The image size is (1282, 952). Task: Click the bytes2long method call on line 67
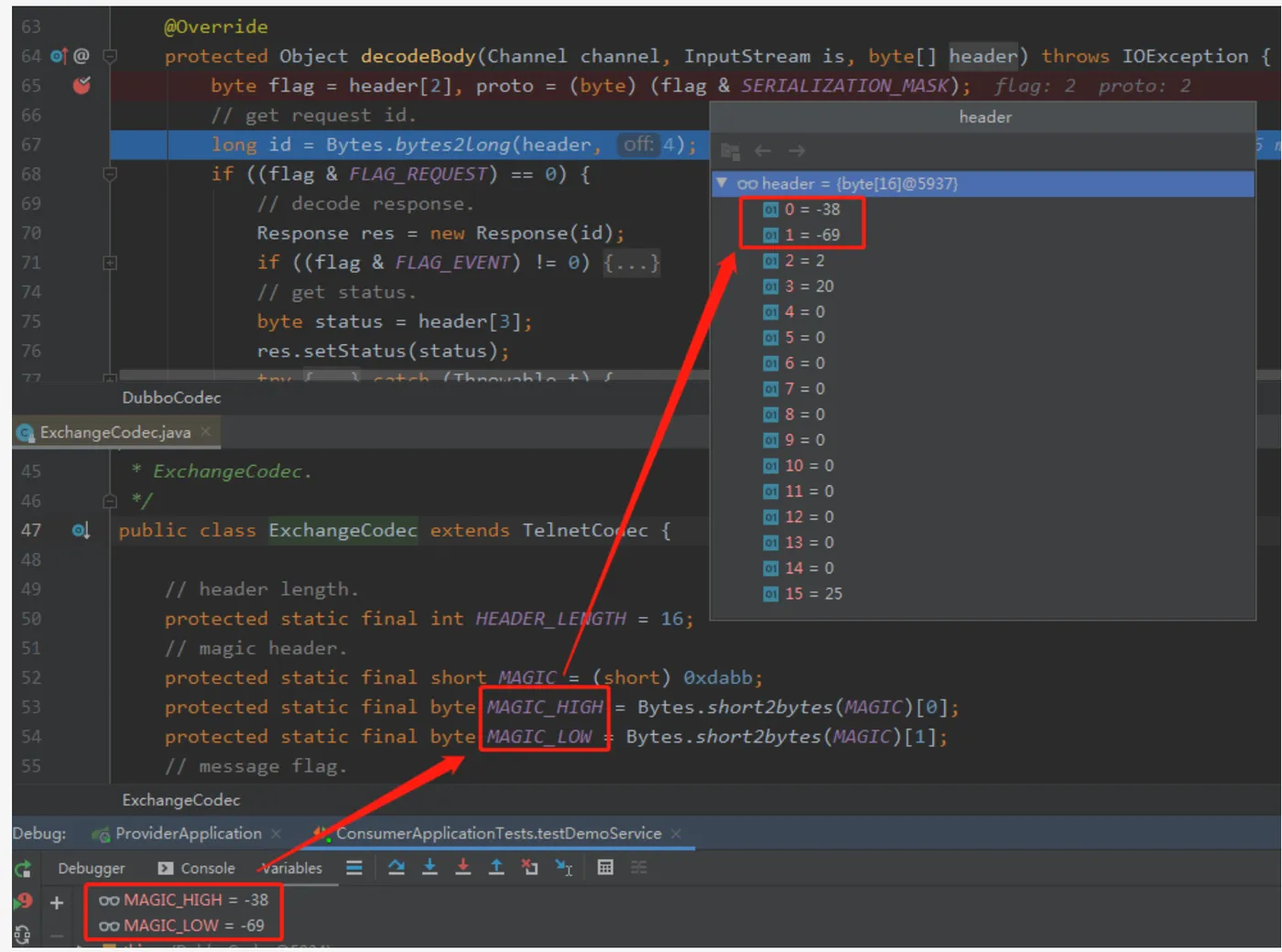pyautogui.click(x=452, y=144)
